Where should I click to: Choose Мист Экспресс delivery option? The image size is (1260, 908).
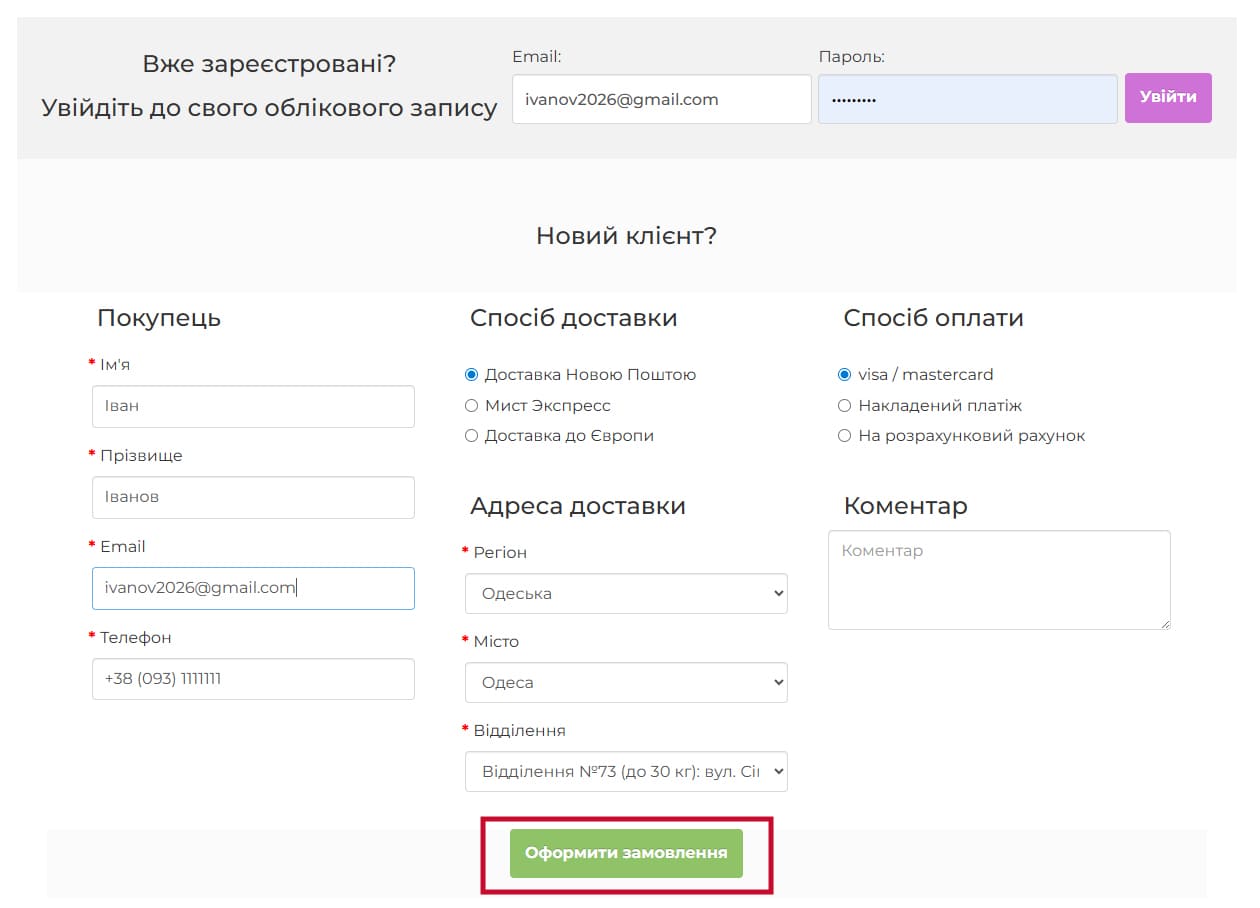472,406
